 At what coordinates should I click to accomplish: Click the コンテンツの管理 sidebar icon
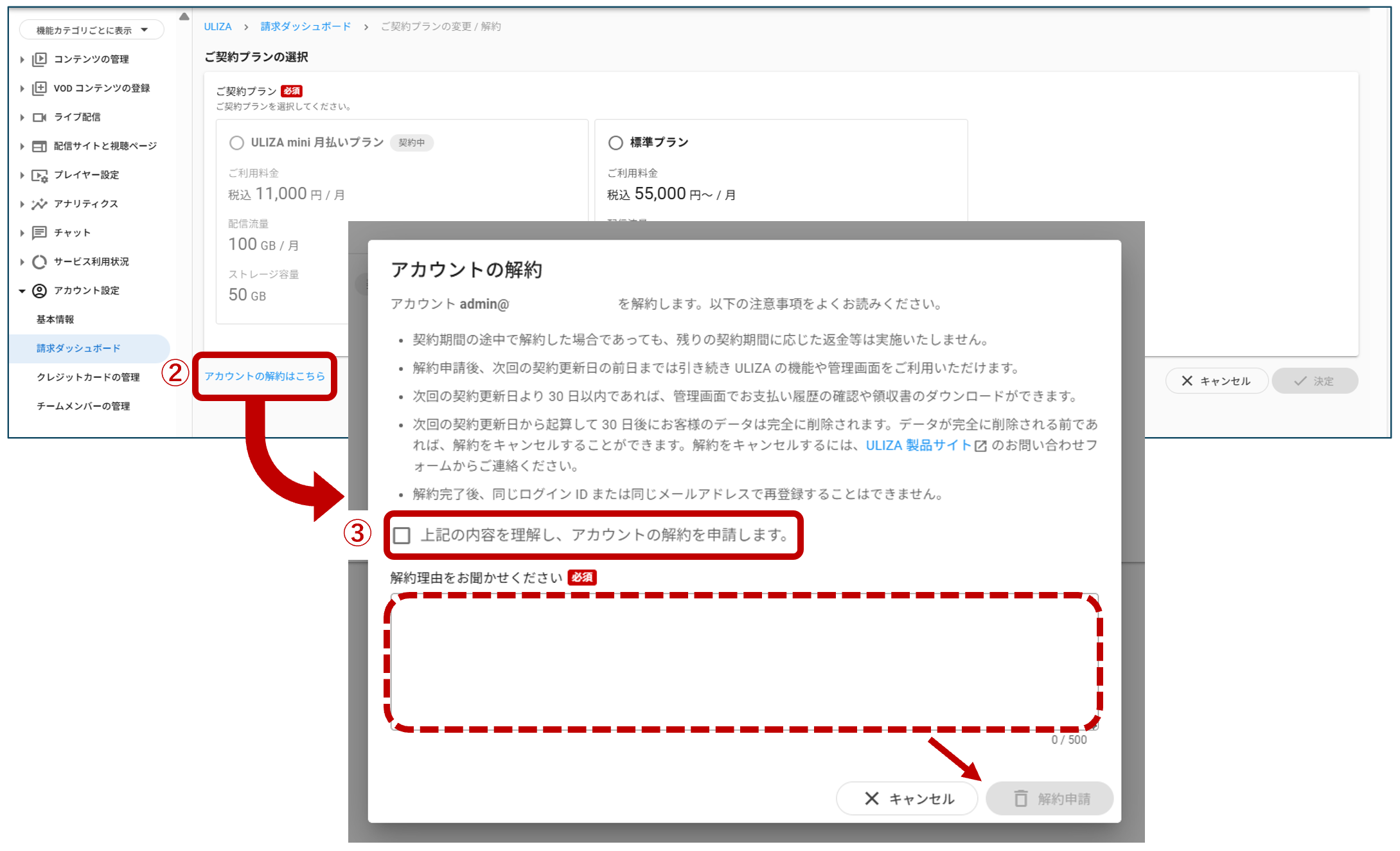click(39, 59)
